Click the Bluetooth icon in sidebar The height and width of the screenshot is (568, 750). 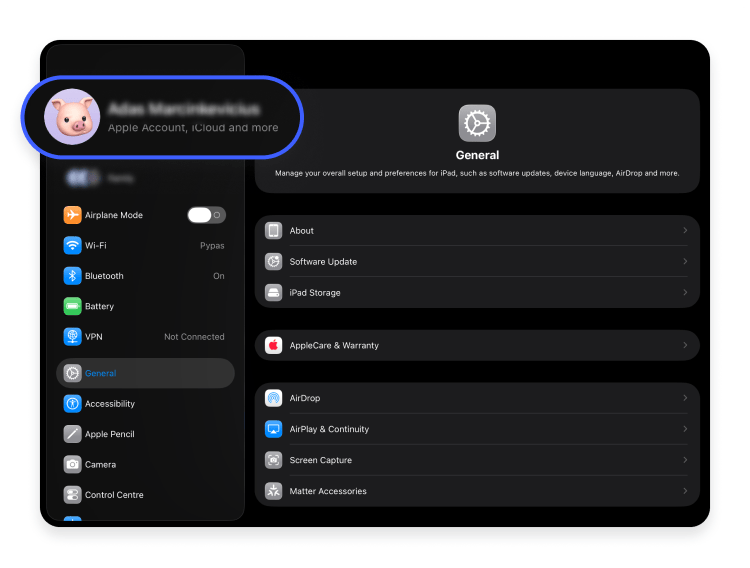72,276
